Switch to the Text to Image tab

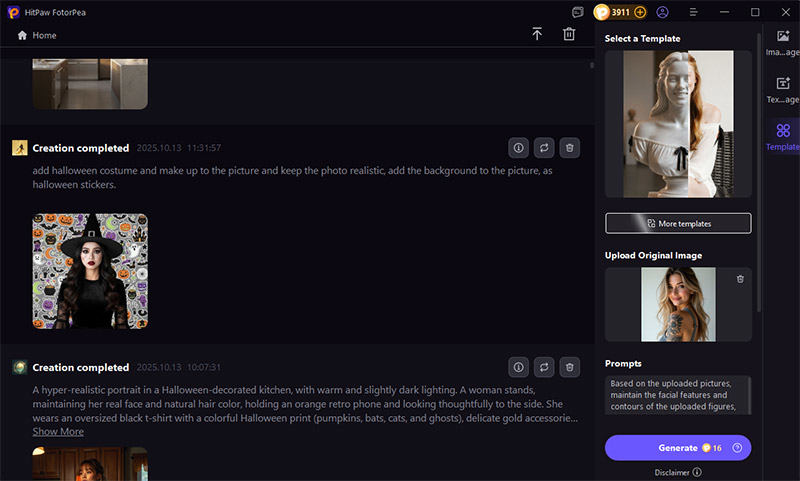click(x=783, y=90)
